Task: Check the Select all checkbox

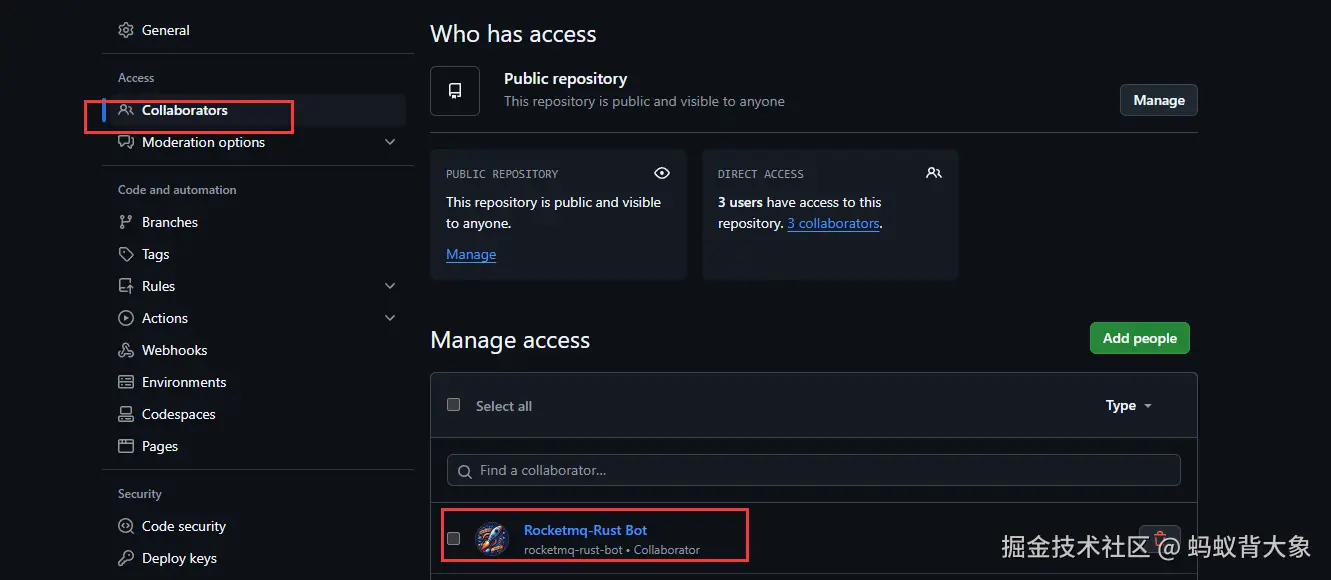Action: (x=454, y=405)
